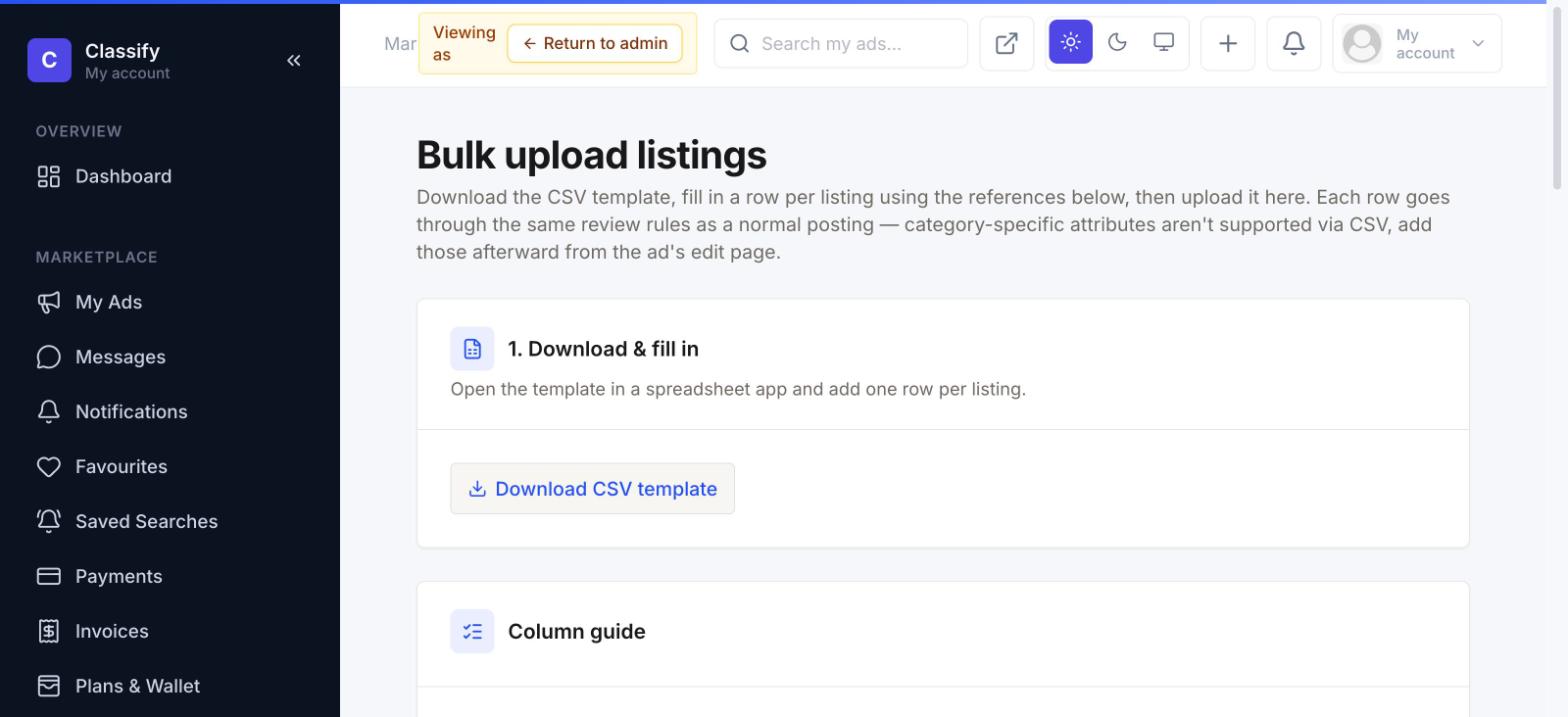
Task: Click the Dashboard grid icon
Action: pyautogui.click(x=48, y=177)
